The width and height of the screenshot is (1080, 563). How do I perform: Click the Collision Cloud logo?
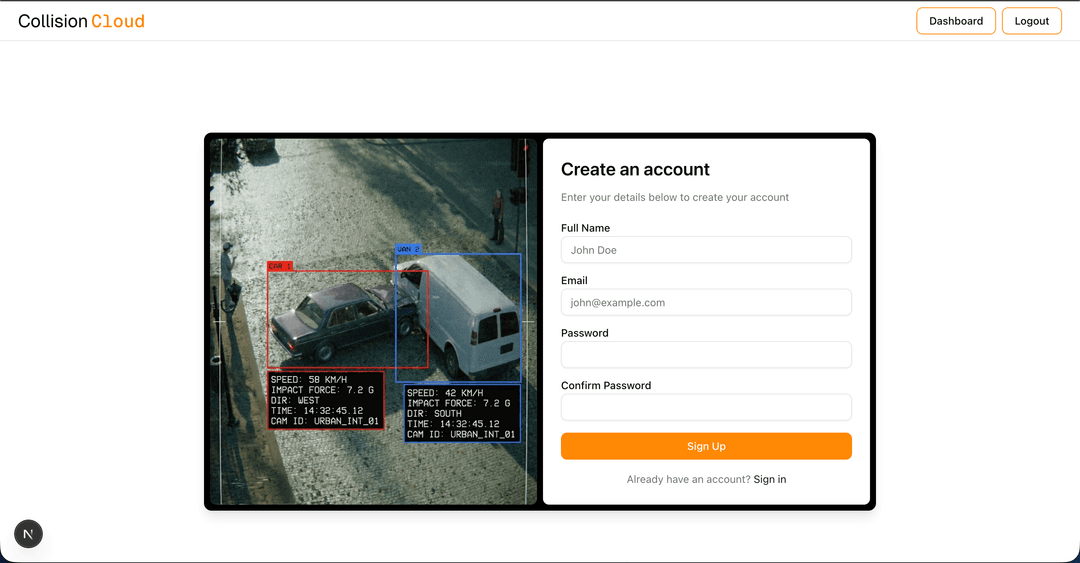pyautogui.click(x=81, y=21)
